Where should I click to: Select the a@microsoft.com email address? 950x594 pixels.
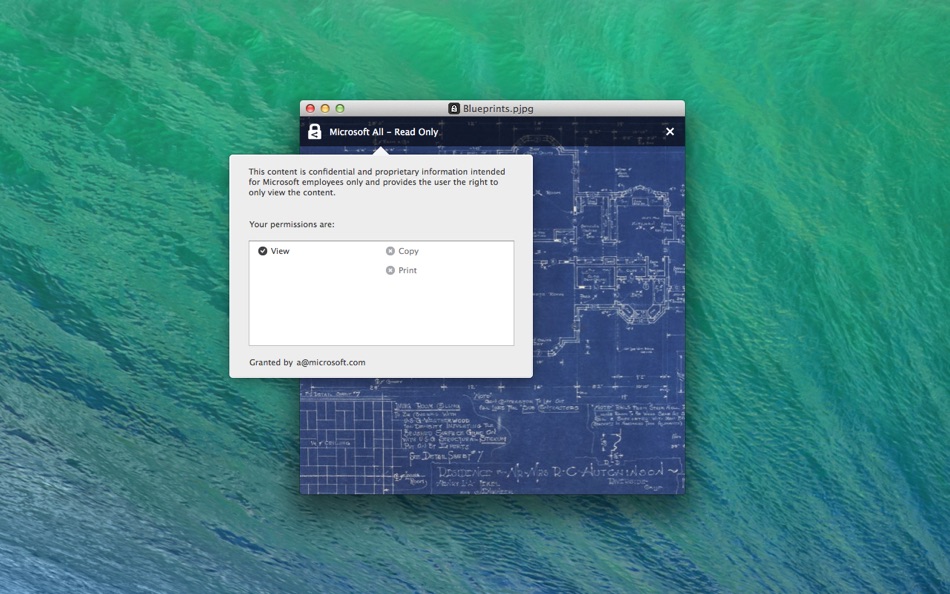(x=331, y=362)
